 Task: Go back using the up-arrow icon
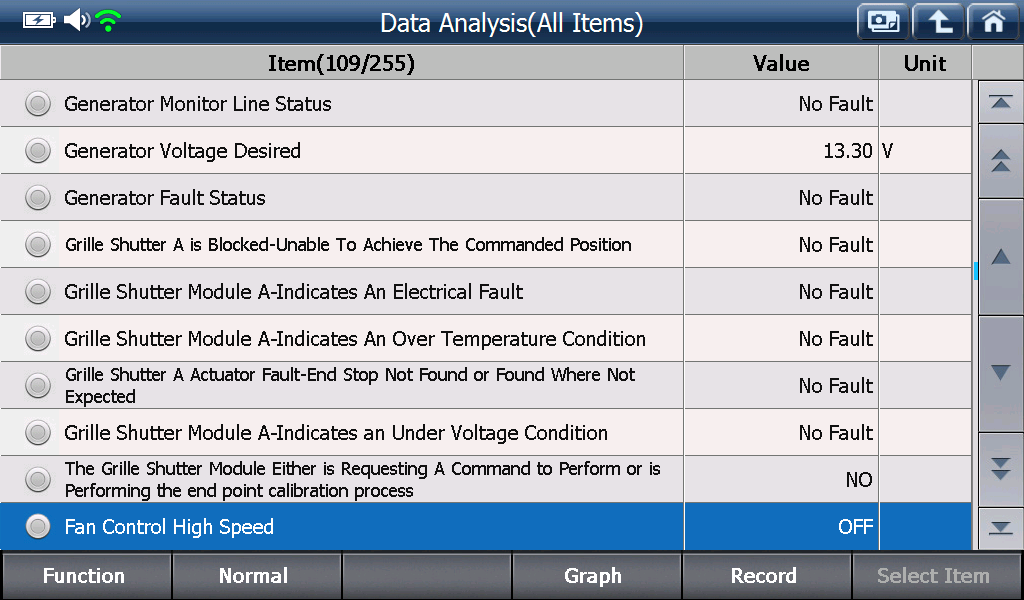coord(938,22)
